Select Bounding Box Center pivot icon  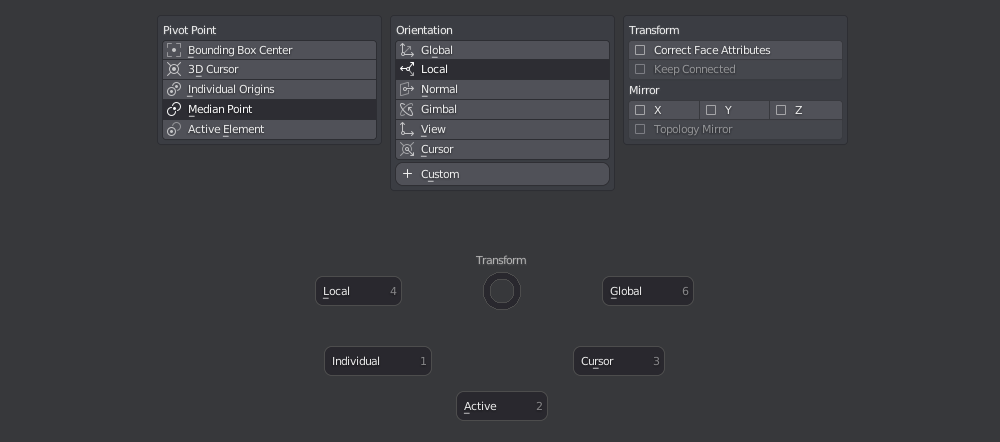click(x=173, y=50)
